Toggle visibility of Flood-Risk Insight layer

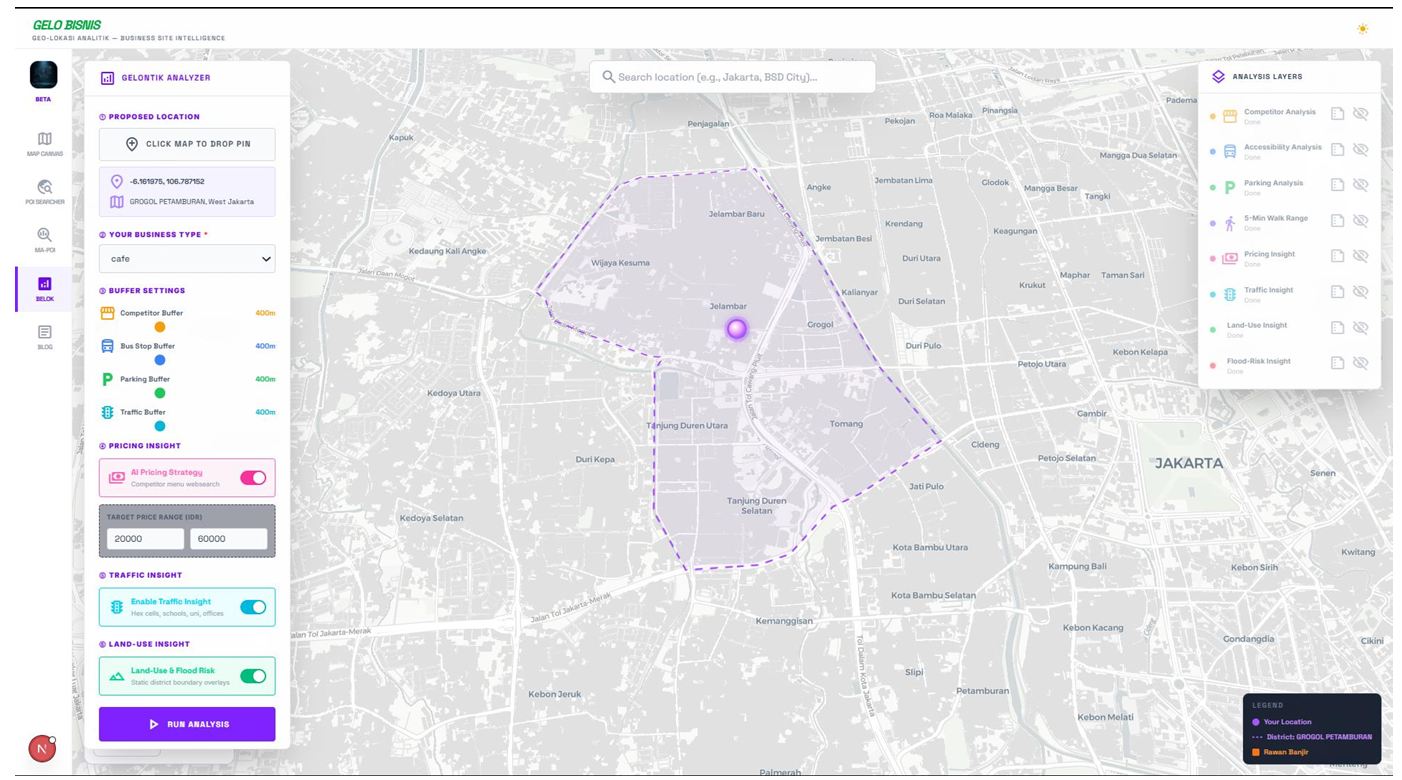1360,363
